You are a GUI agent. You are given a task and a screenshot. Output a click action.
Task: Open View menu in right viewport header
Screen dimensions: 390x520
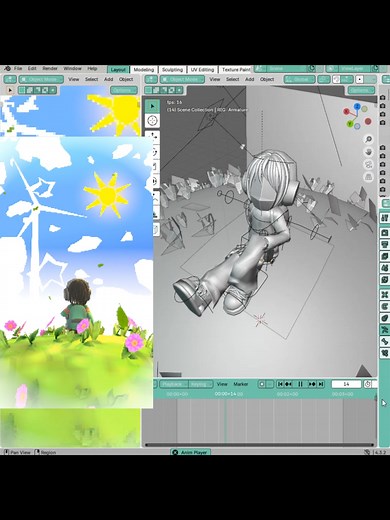point(215,79)
